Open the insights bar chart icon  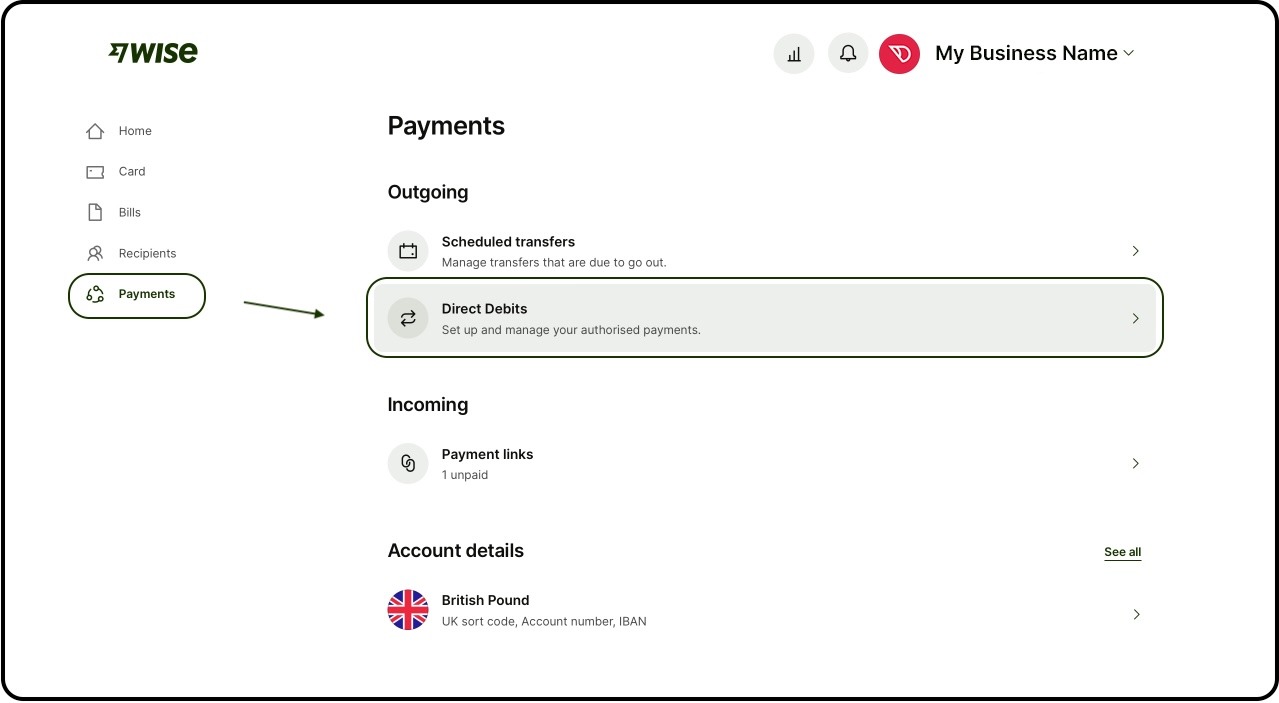tap(794, 54)
